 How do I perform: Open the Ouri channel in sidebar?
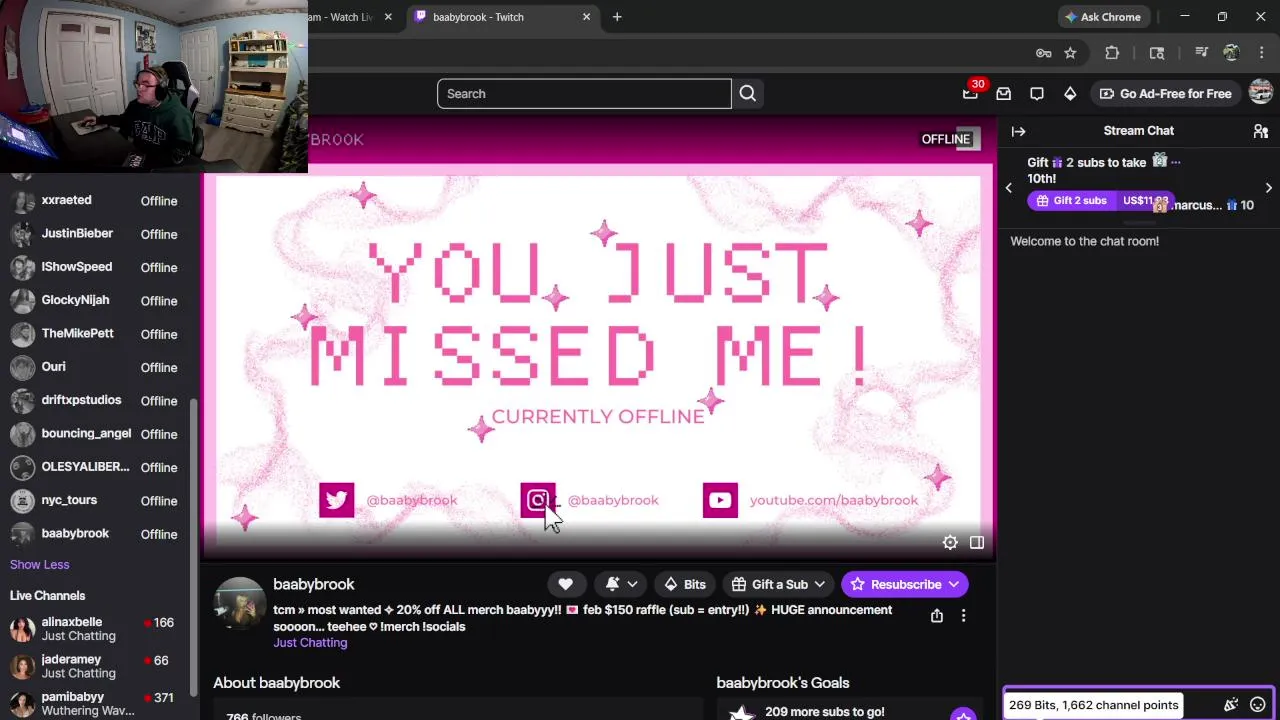96,367
